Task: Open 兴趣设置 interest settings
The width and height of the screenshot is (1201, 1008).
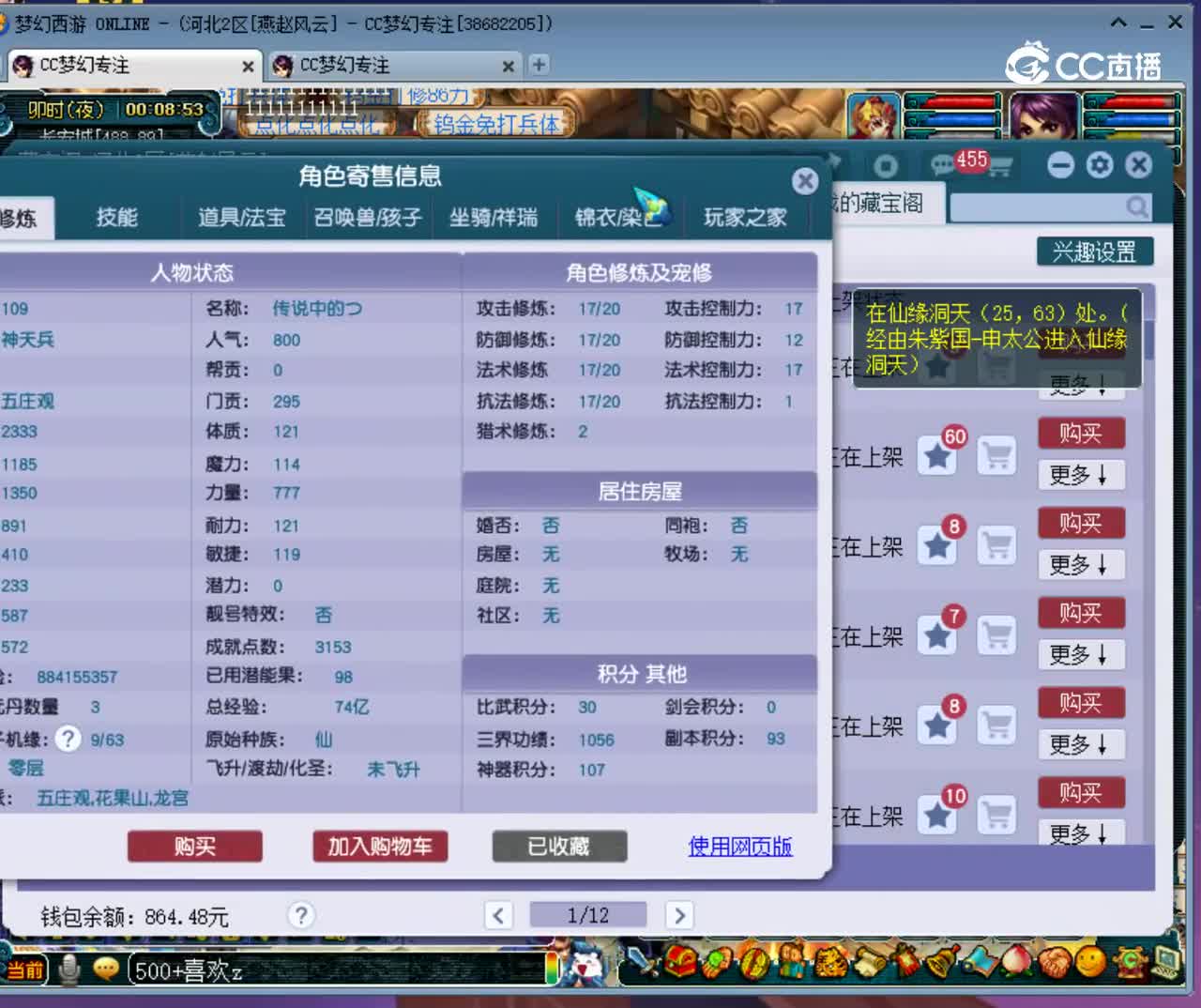Action: click(x=1094, y=252)
